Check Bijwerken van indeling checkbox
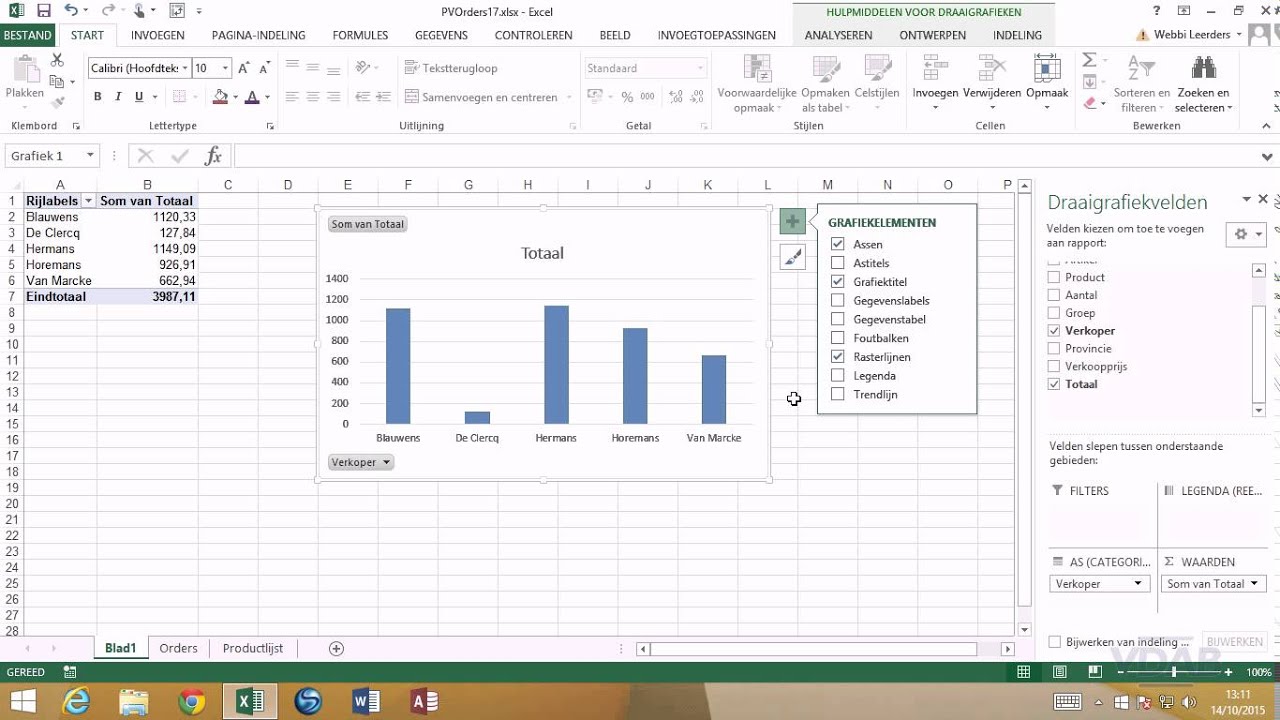Image resolution: width=1280 pixels, height=720 pixels. [x=1054, y=642]
